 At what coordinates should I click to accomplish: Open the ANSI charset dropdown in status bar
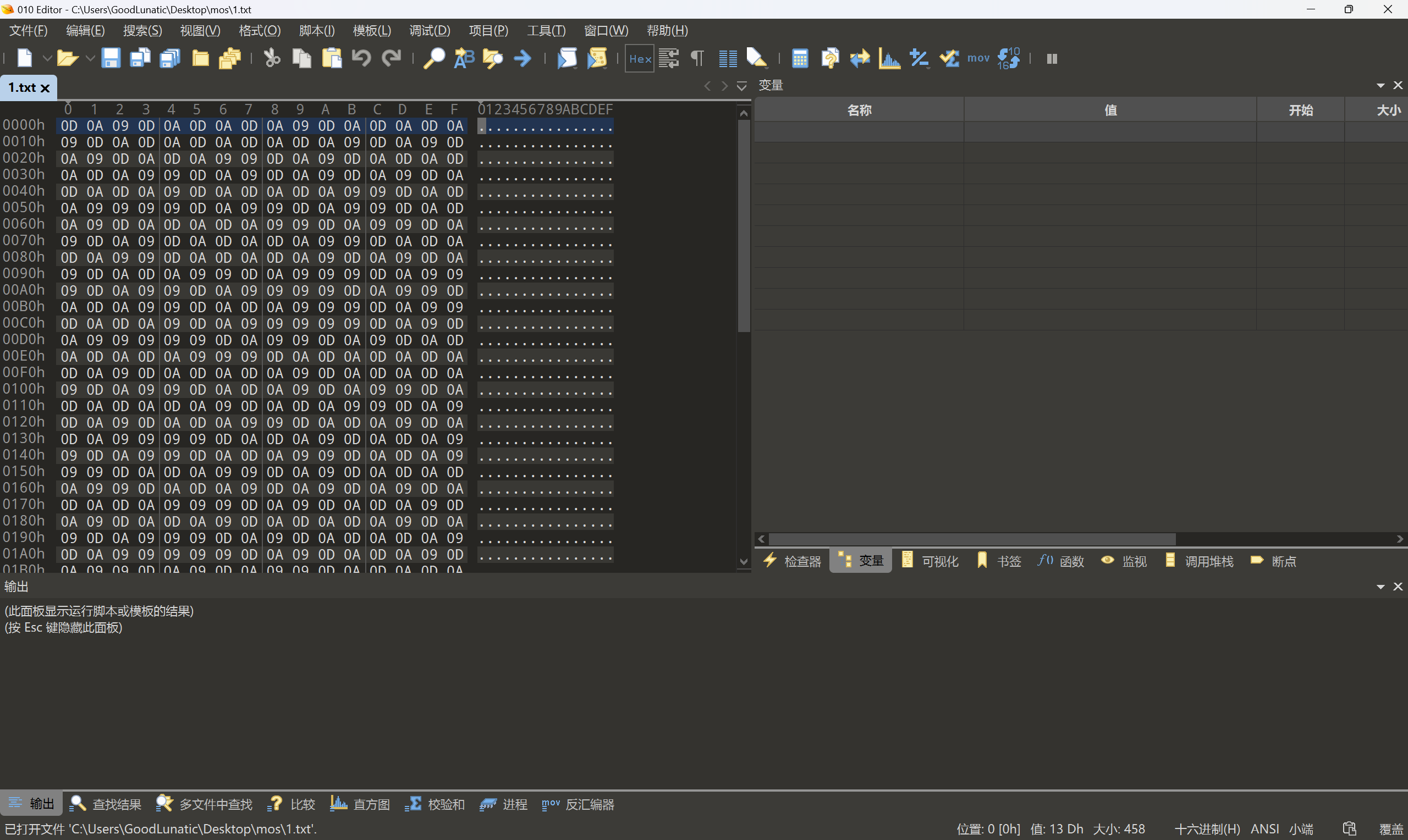point(1265,829)
